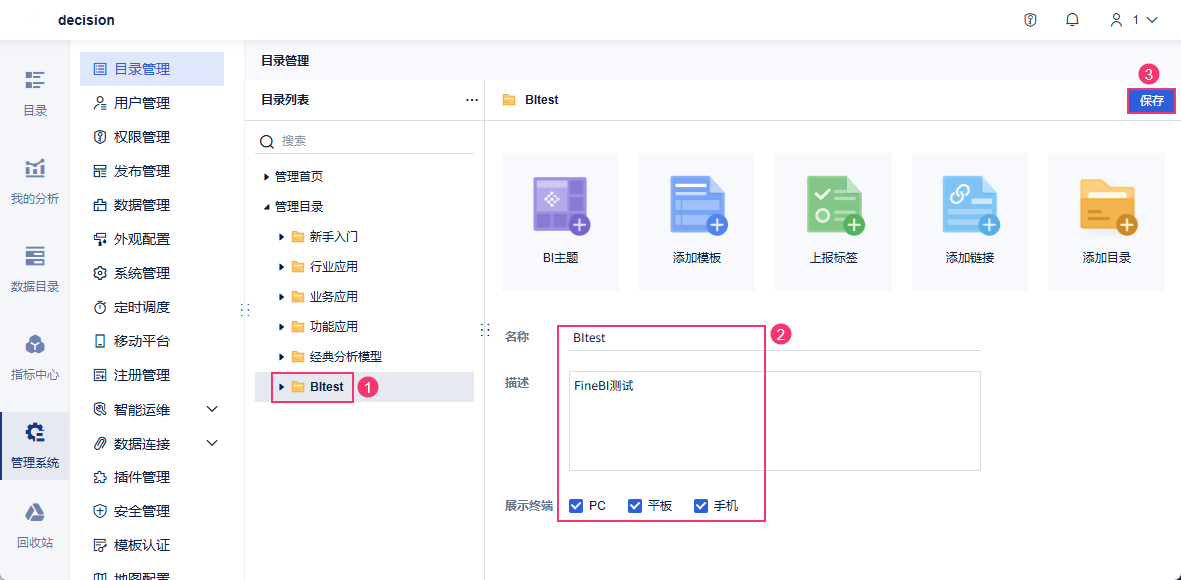Screen dimensions: 1181x580
Task: Click the 添加目录 card
Action: (1107, 222)
